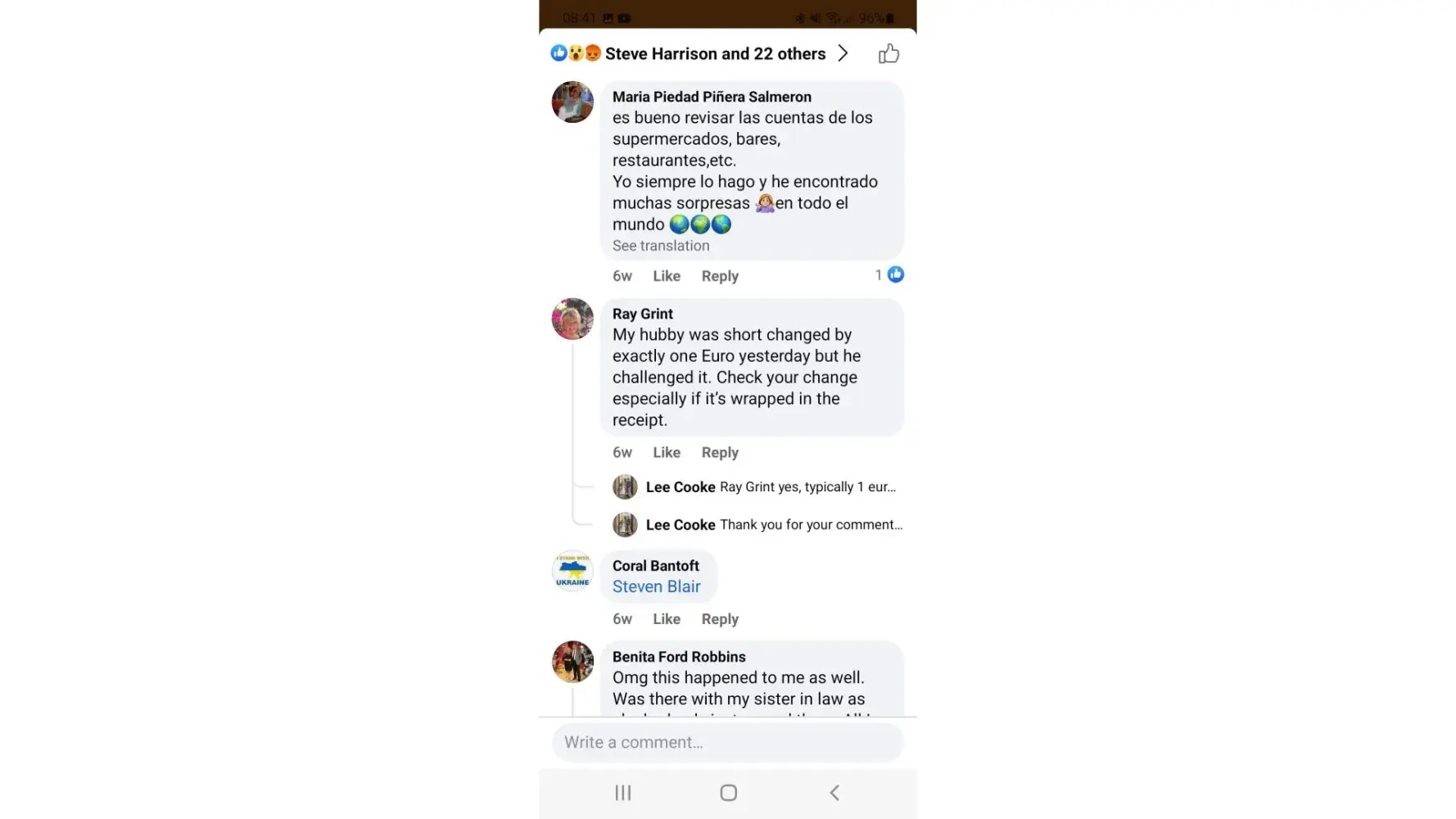1456x819 pixels.
Task: Focus the Write a comment field
Action: [x=728, y=742]
